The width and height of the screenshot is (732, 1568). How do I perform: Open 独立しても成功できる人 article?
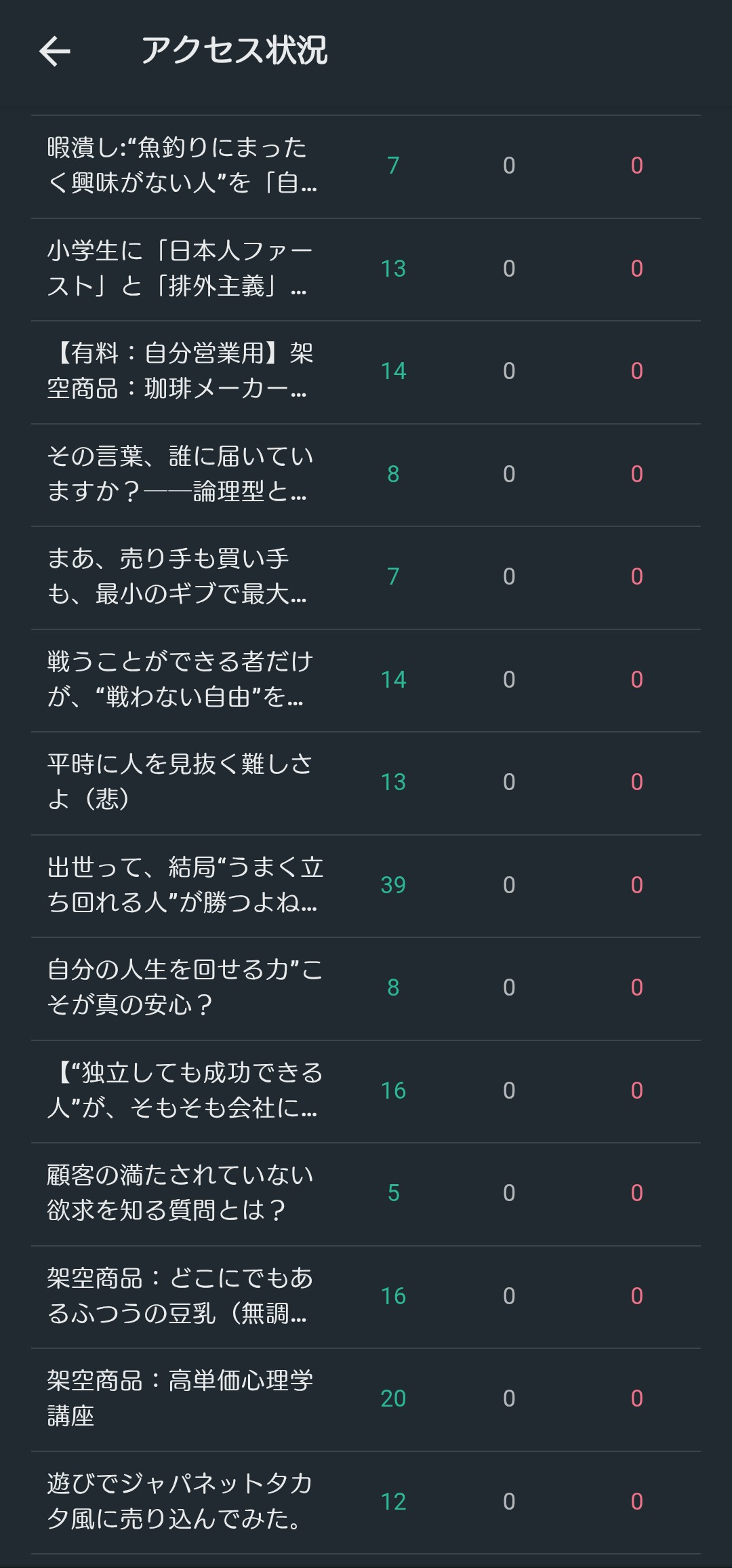pos(184,1091)
